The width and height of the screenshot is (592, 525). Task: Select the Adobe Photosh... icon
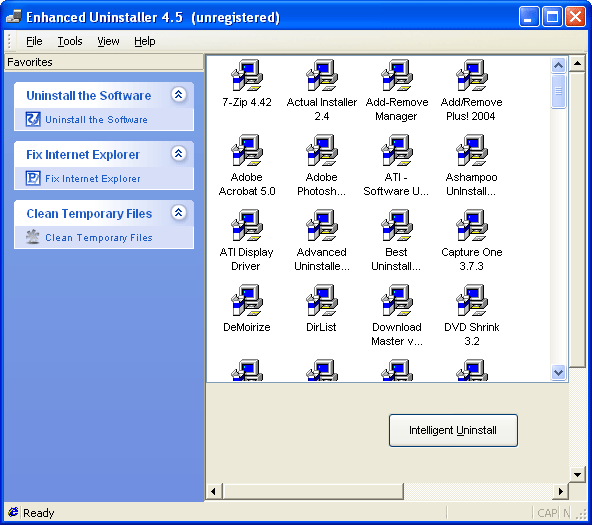pos(322,150)
